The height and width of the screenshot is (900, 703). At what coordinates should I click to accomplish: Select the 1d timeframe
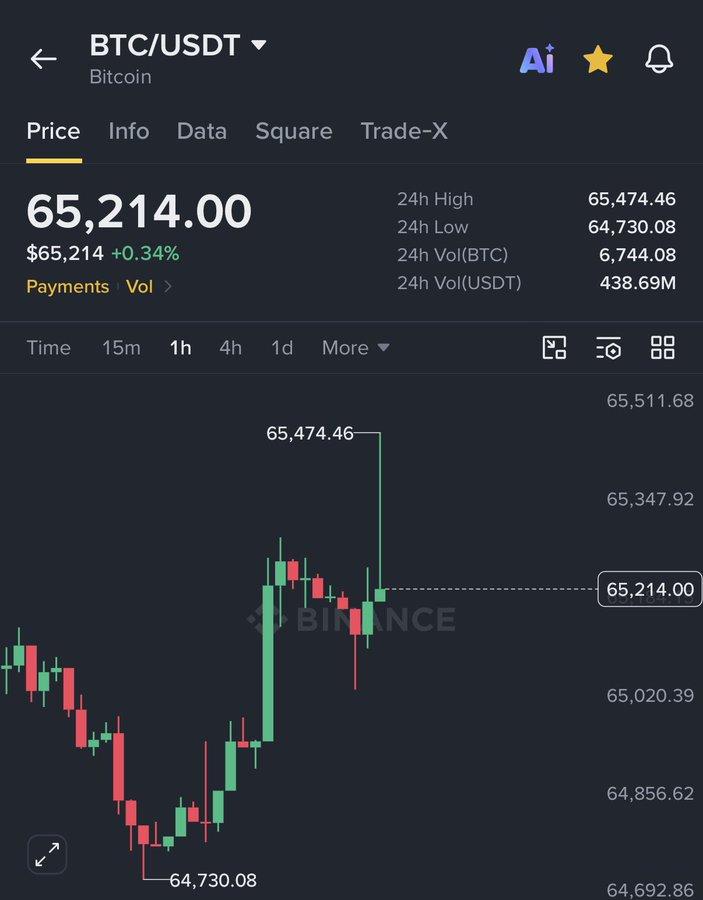coord(282,347)
